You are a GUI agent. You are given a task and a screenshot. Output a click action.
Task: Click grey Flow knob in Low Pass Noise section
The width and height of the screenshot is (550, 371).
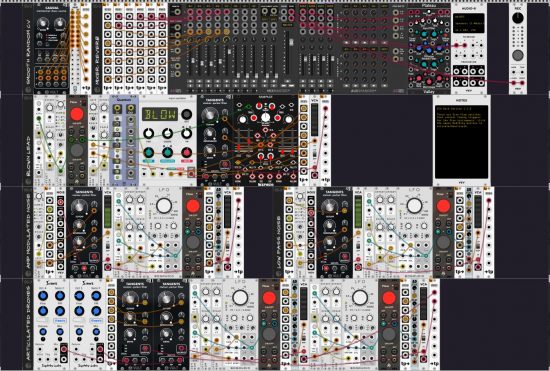pyautogui.click(x=443, y=242)
